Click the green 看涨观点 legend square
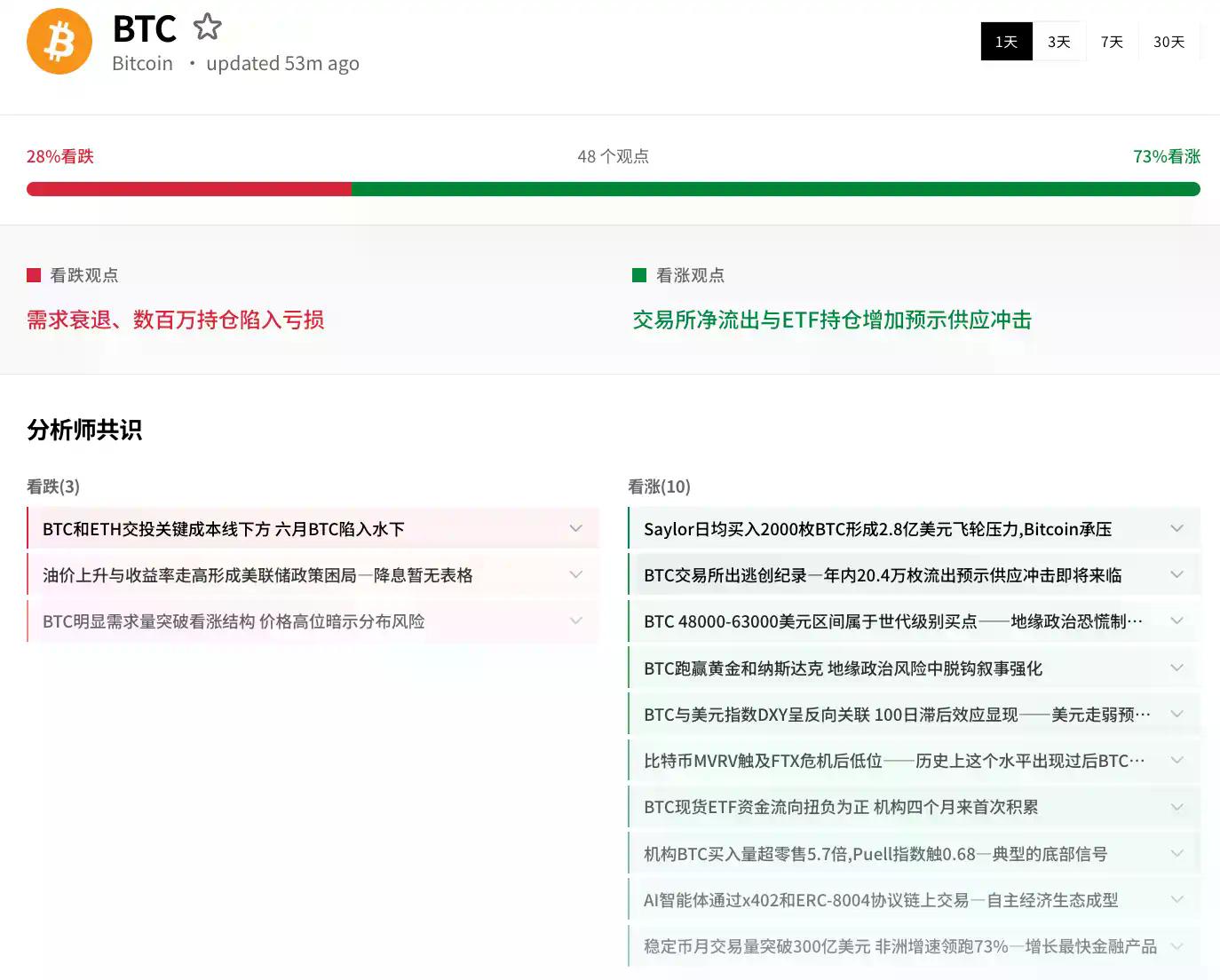 pyautogui.click(x=638, y=275)
